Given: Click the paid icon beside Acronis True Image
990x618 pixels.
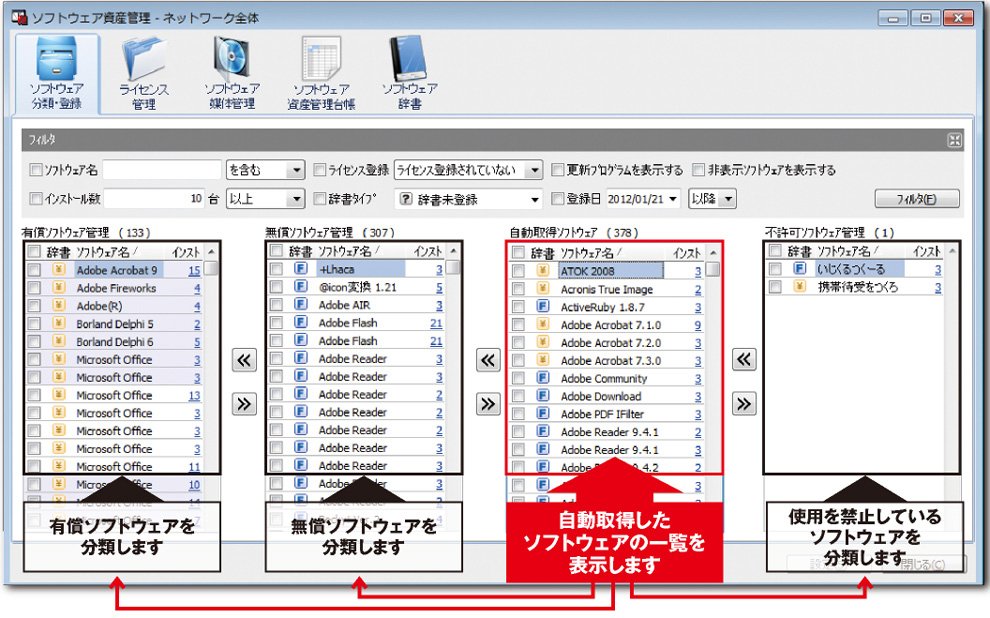Looking at the screenshot, I should (542, 288).
